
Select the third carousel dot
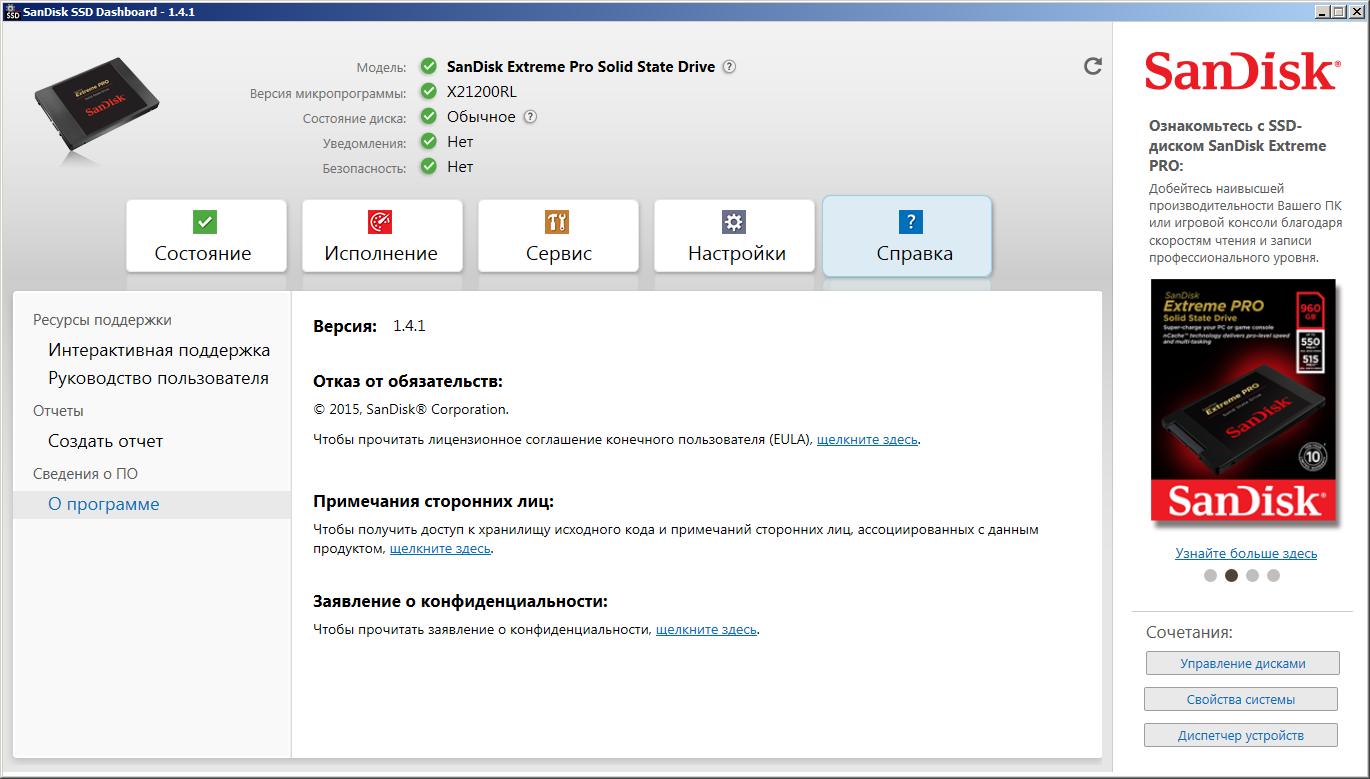click(x=1252, y=575)
